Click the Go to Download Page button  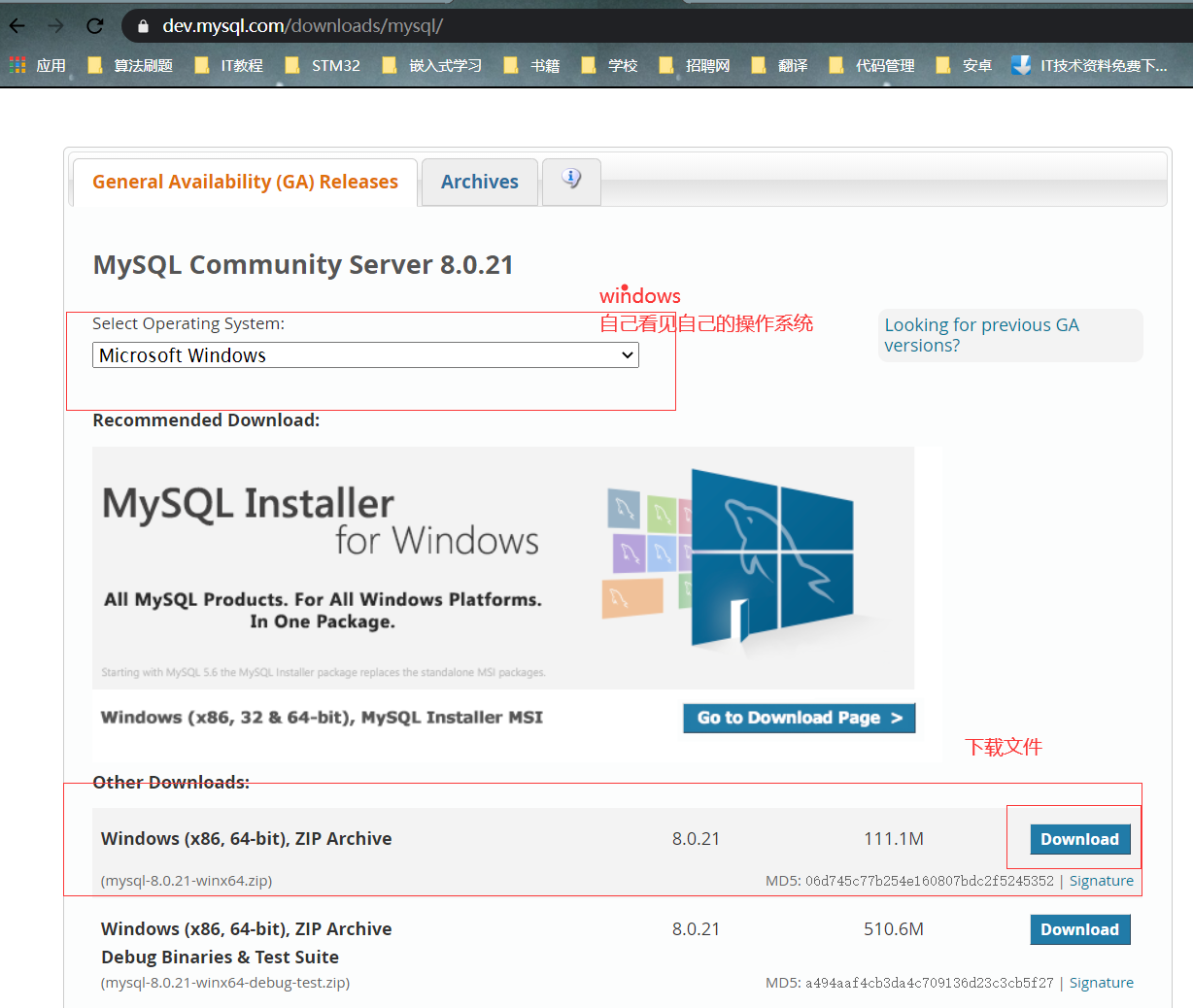800,718
